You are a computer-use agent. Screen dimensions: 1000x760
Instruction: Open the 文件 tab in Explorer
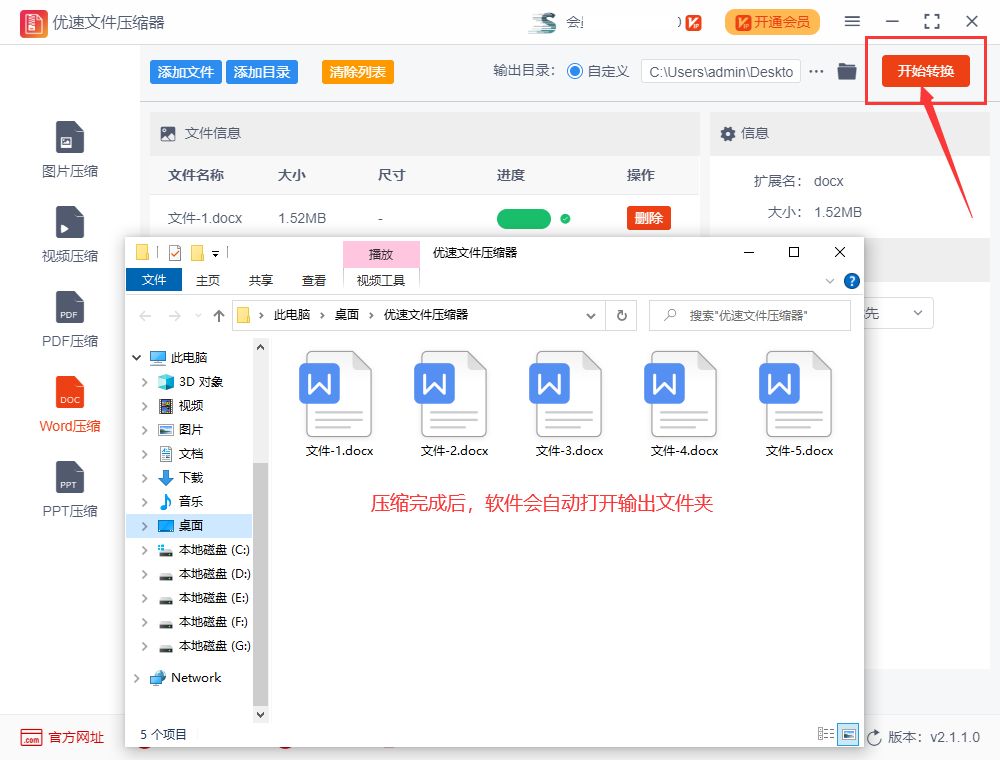pos(154,280)
